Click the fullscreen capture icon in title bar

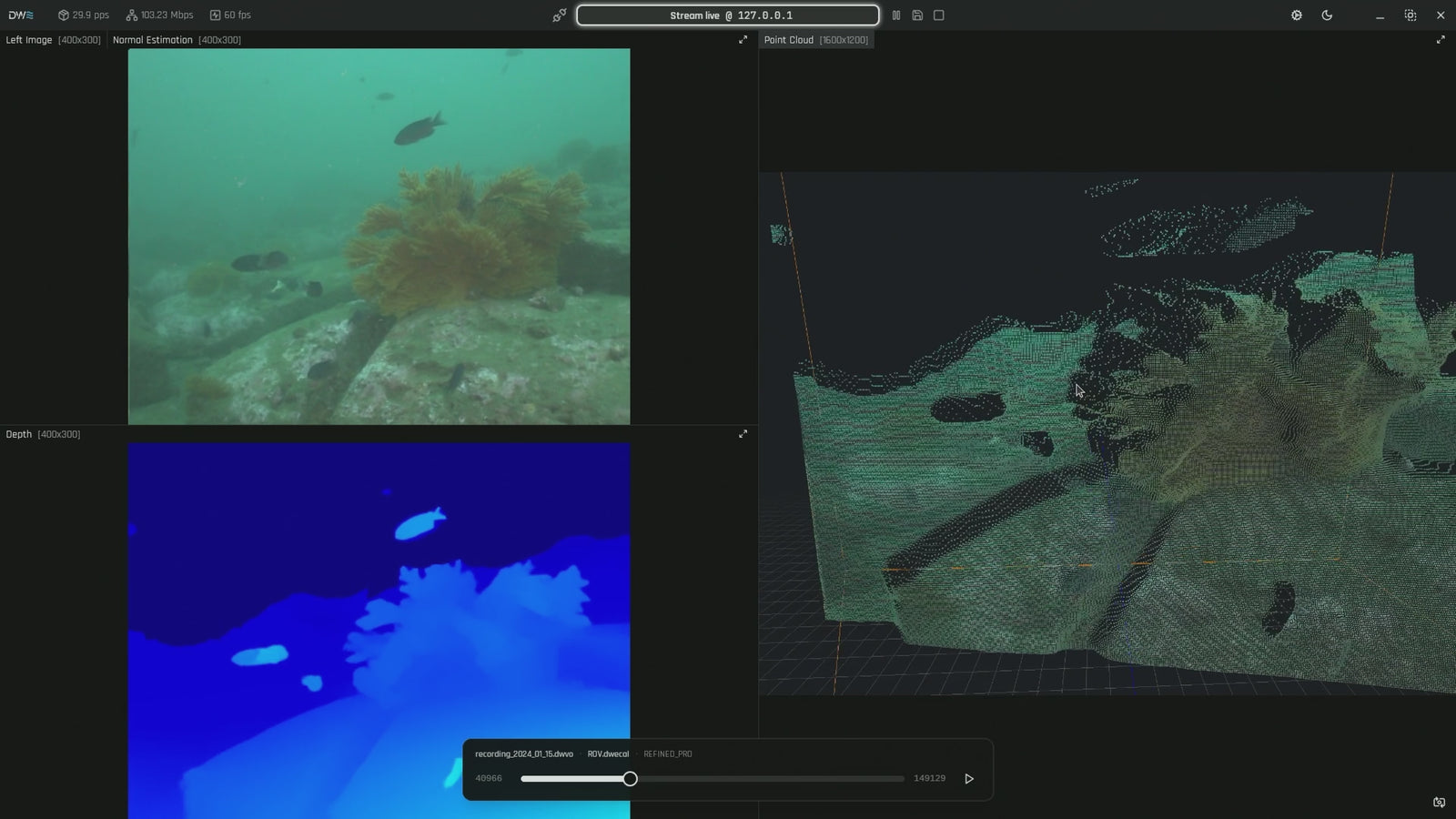pyautogui.click(x=1410, y=15)
